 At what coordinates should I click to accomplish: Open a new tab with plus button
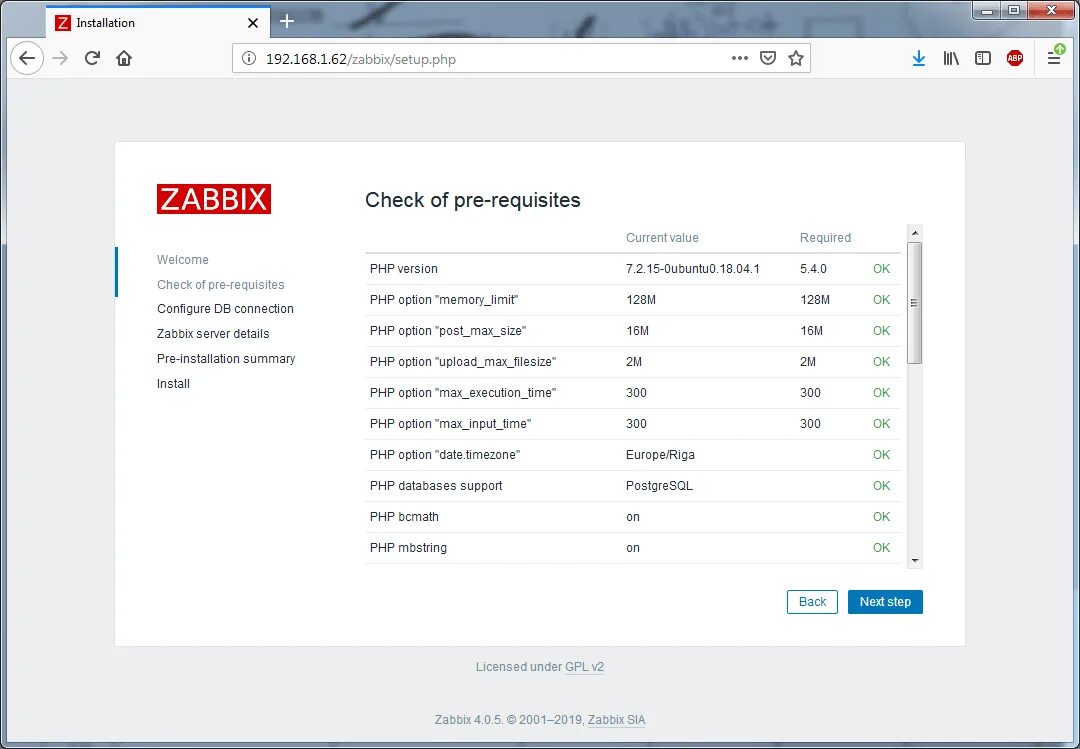[287, 22]
